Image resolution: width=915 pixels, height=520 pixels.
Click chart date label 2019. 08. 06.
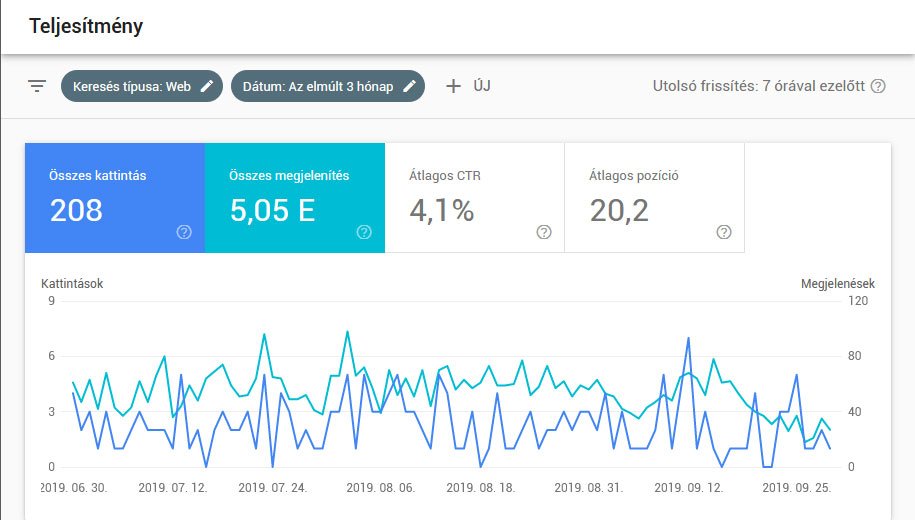tap(380, 488)
